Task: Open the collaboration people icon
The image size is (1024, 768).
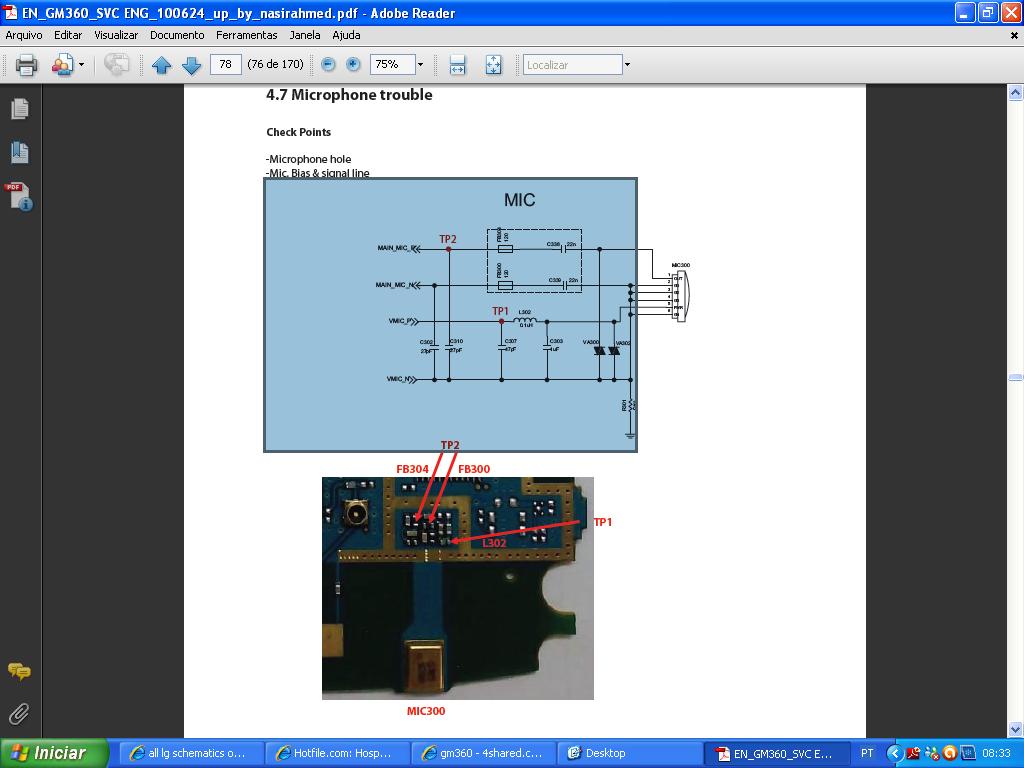Action: (62, 65)
